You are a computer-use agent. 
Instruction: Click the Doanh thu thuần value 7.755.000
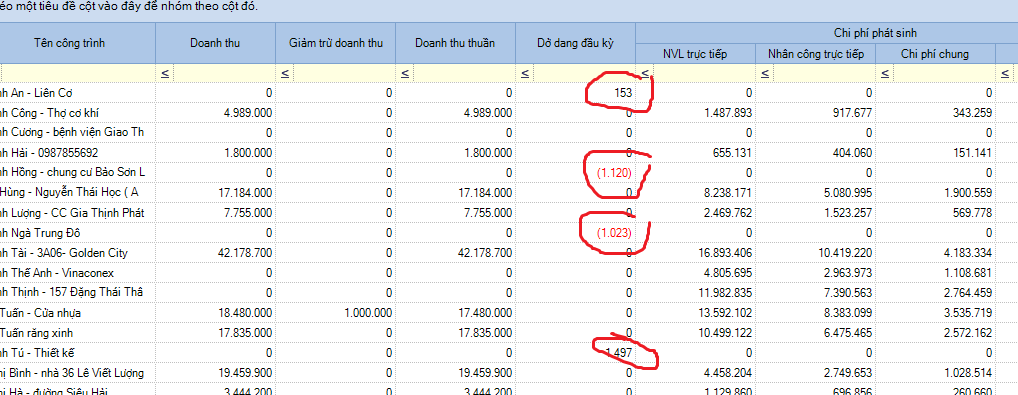point(488,213)
